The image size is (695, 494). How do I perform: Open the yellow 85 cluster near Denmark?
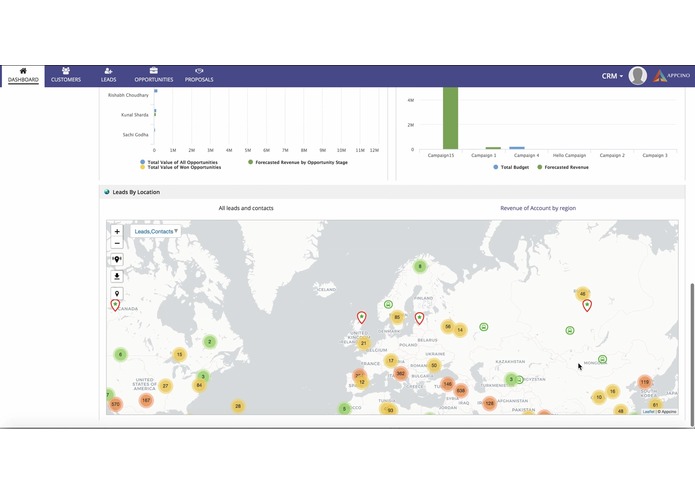tap(397, 317)
